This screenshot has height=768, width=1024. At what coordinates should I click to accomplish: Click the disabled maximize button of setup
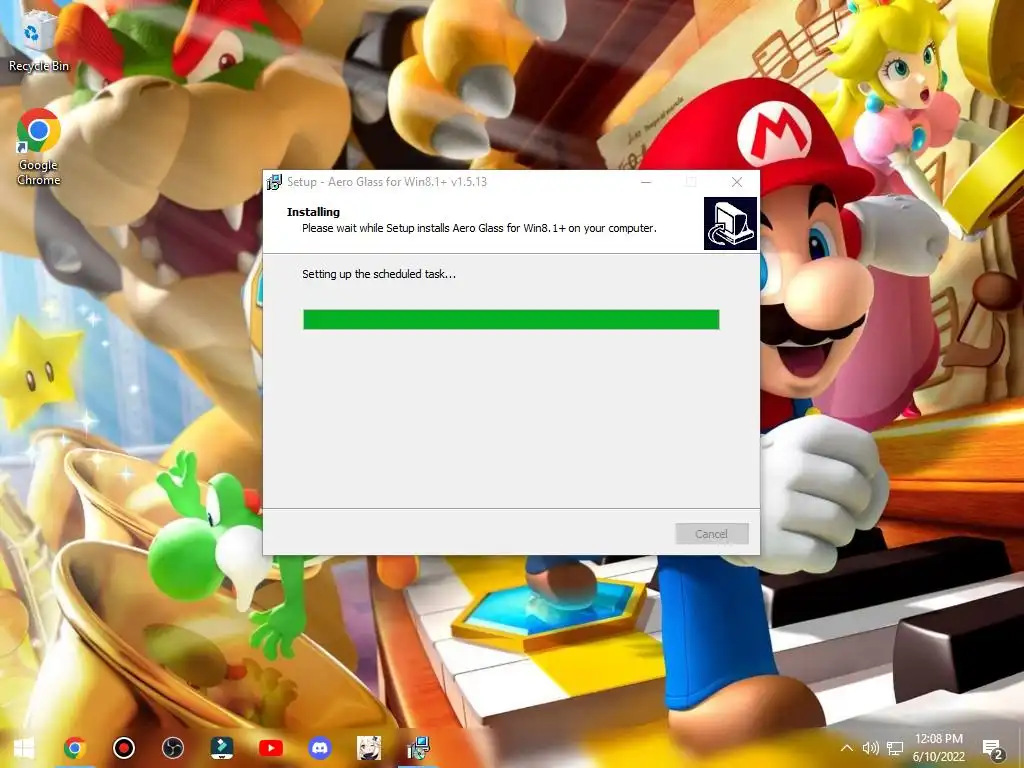[691, 182]
